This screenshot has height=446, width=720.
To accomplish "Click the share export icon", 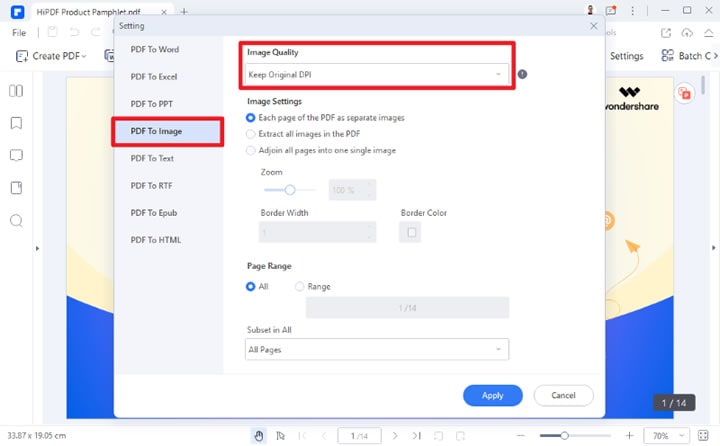I will 666,33.
